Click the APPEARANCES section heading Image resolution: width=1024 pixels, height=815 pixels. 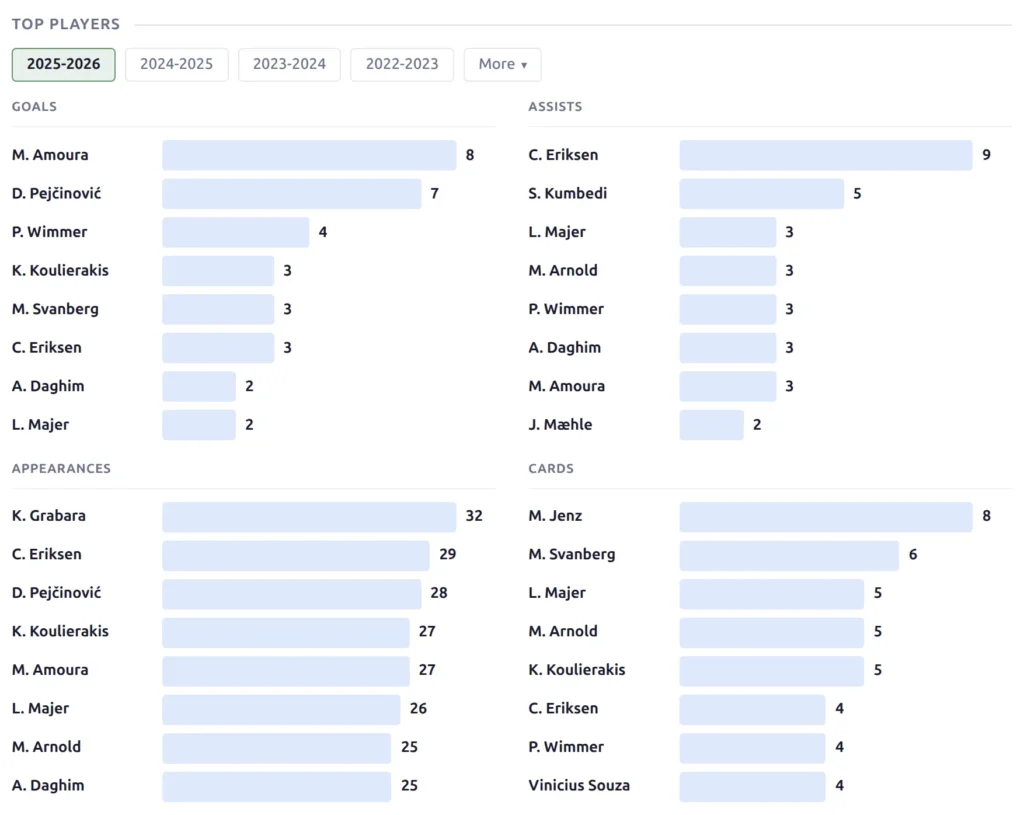(x=61, y=468)
